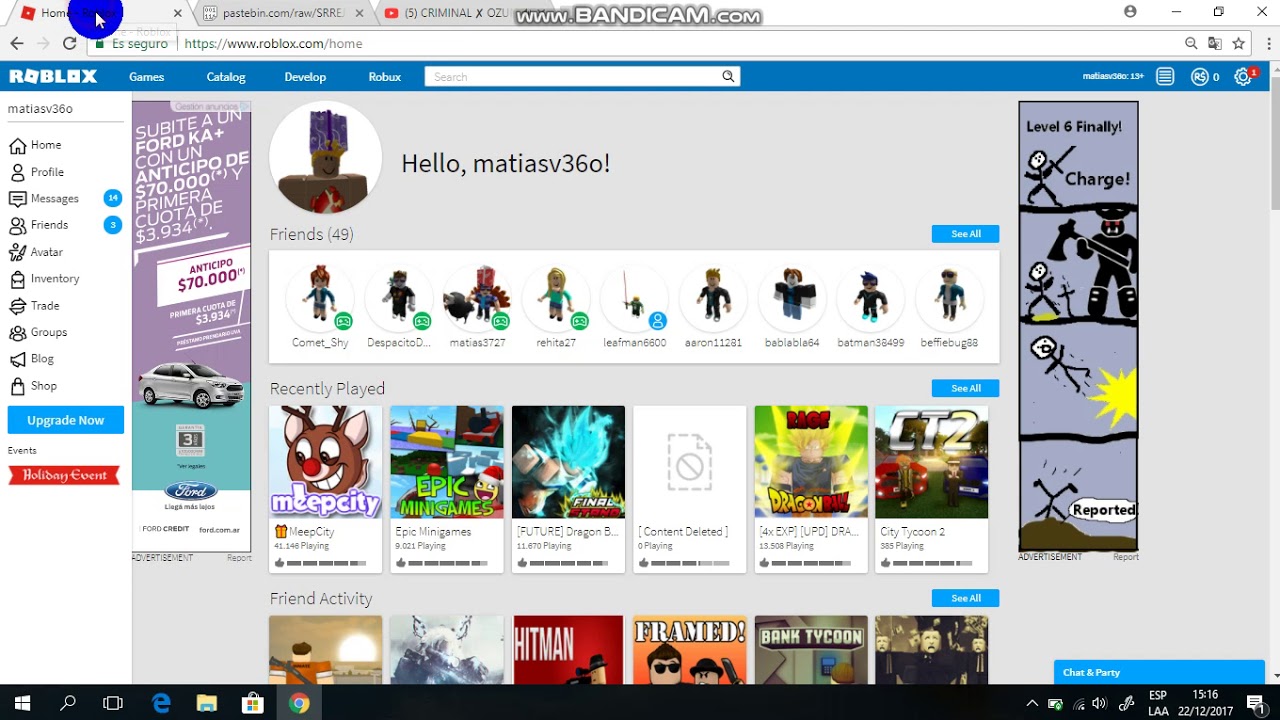This screenshot has height=720, width=1280.
Task: Click the user avatar profile picture
Action: (x=326, y=158)
